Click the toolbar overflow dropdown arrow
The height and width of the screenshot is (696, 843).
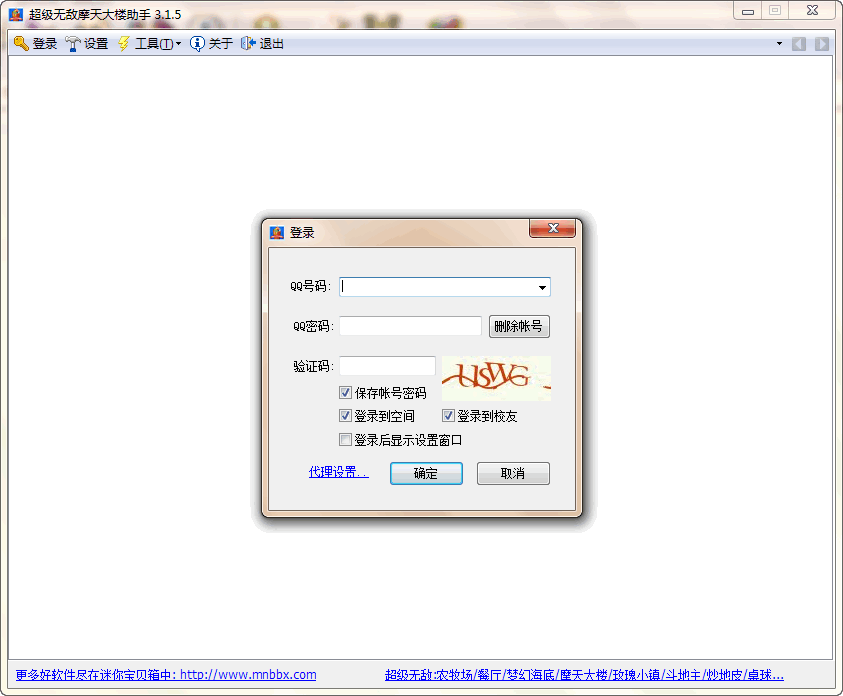[x=779, y=43]
